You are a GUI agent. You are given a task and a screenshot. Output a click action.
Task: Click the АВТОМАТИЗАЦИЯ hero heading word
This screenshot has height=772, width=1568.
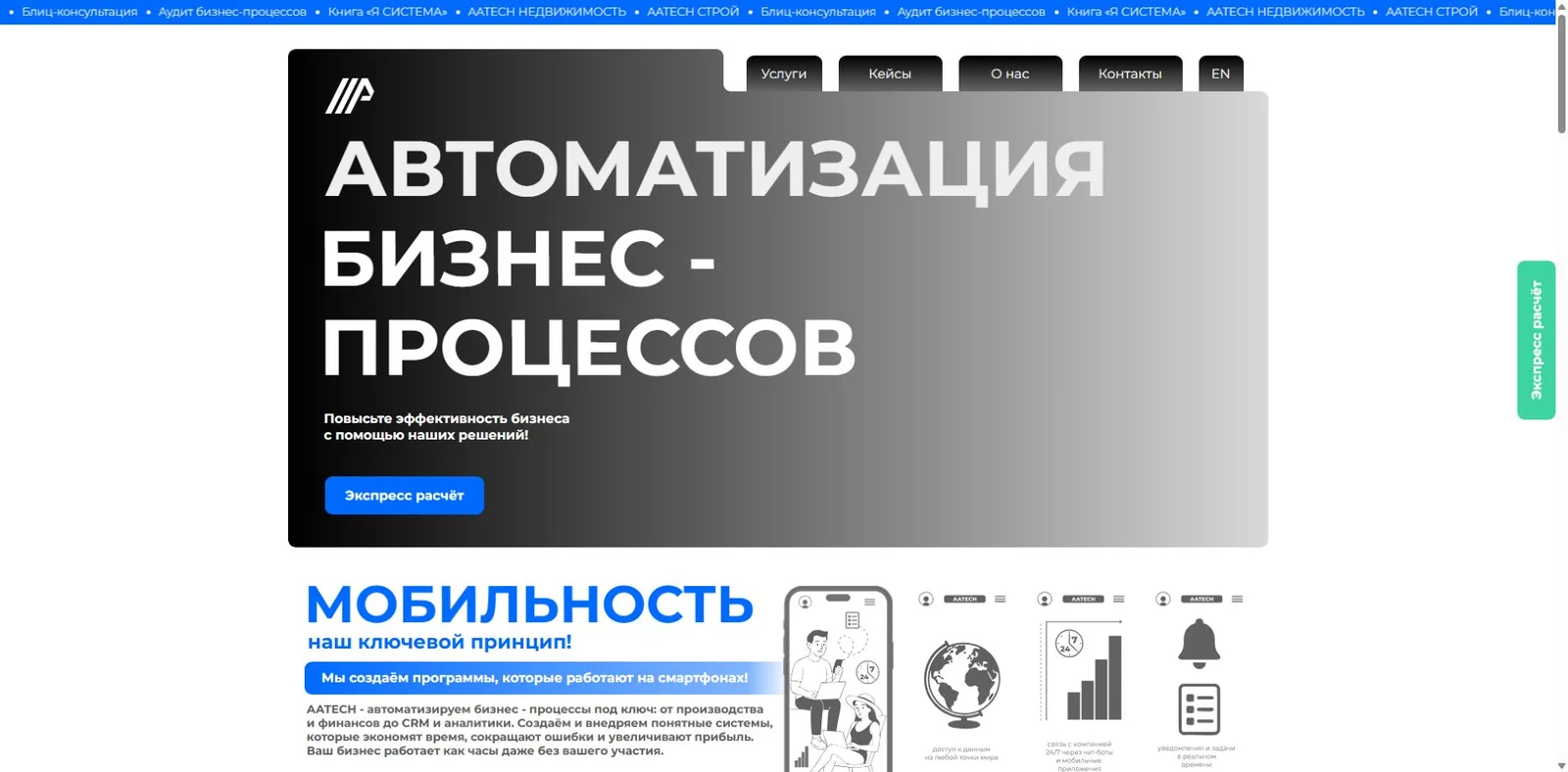(x=715, y=170)
